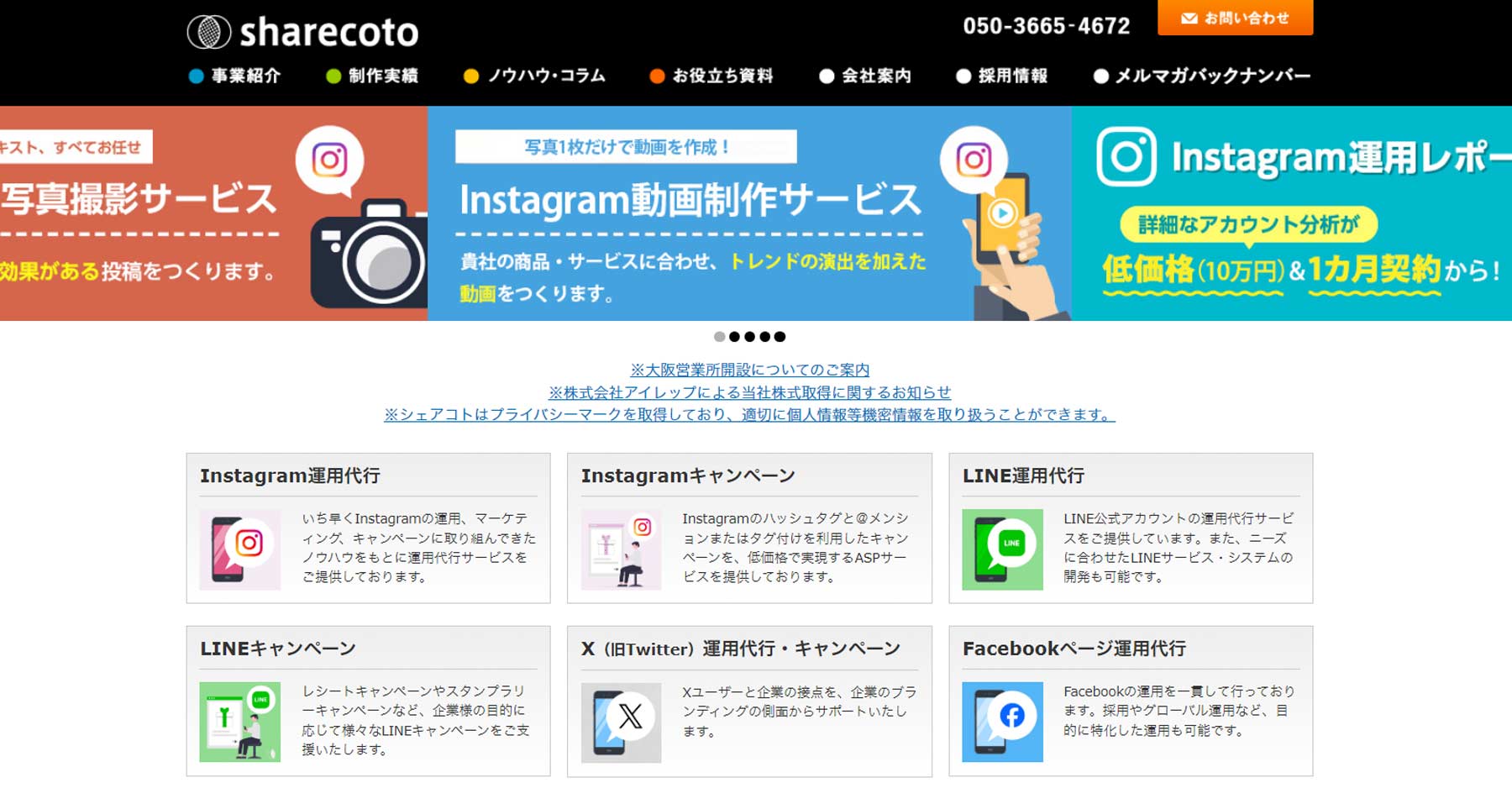The image size is (1512, 788).
Task: Click the green bullet beside 制作実績
Action: coord(333,76)
